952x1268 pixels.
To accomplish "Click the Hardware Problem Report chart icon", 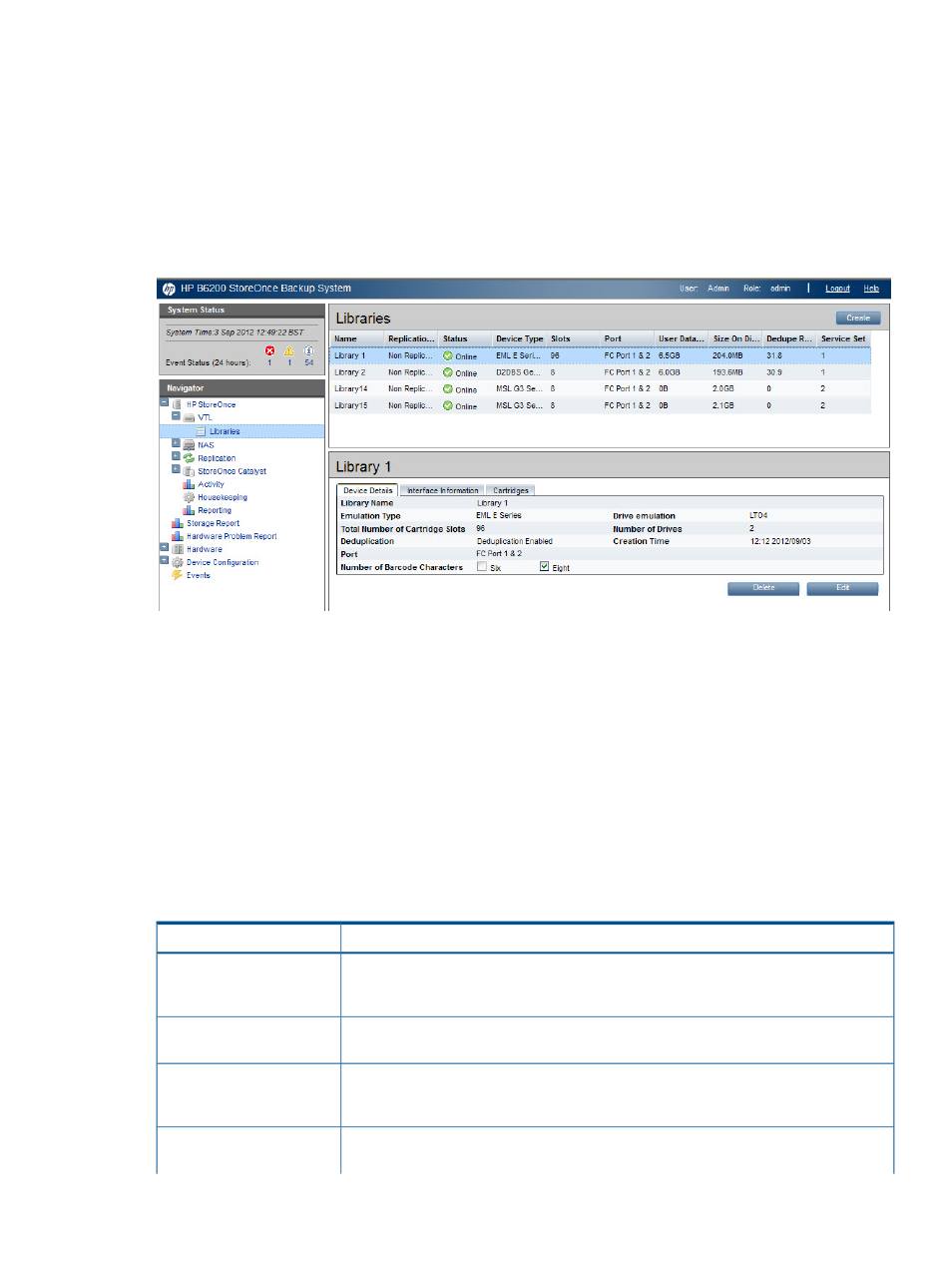I will (x=178, y=536).
